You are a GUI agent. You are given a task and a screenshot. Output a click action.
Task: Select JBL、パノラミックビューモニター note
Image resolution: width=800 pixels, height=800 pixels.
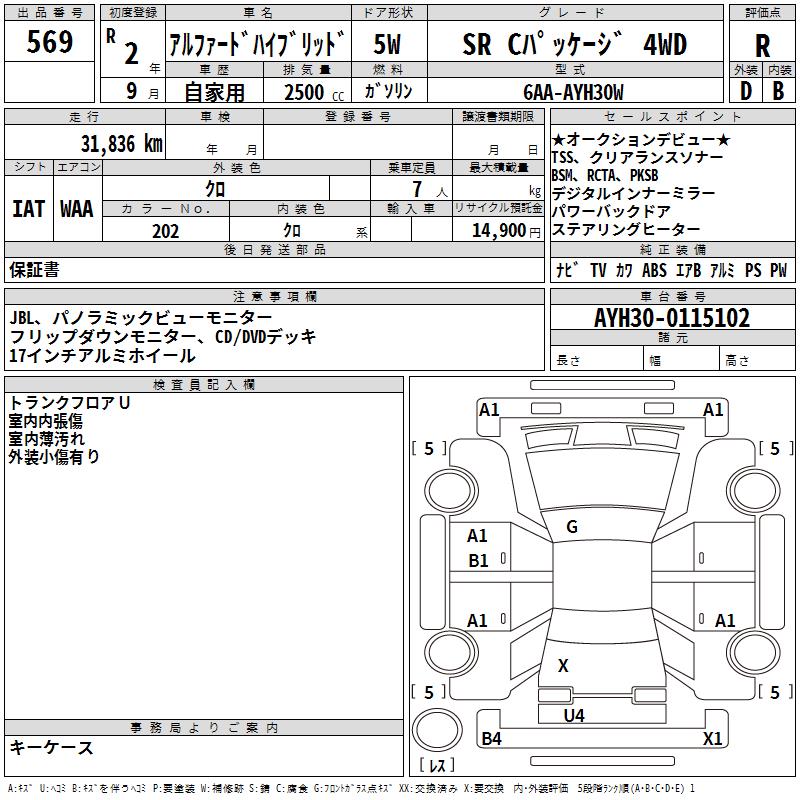pos(141,318)
